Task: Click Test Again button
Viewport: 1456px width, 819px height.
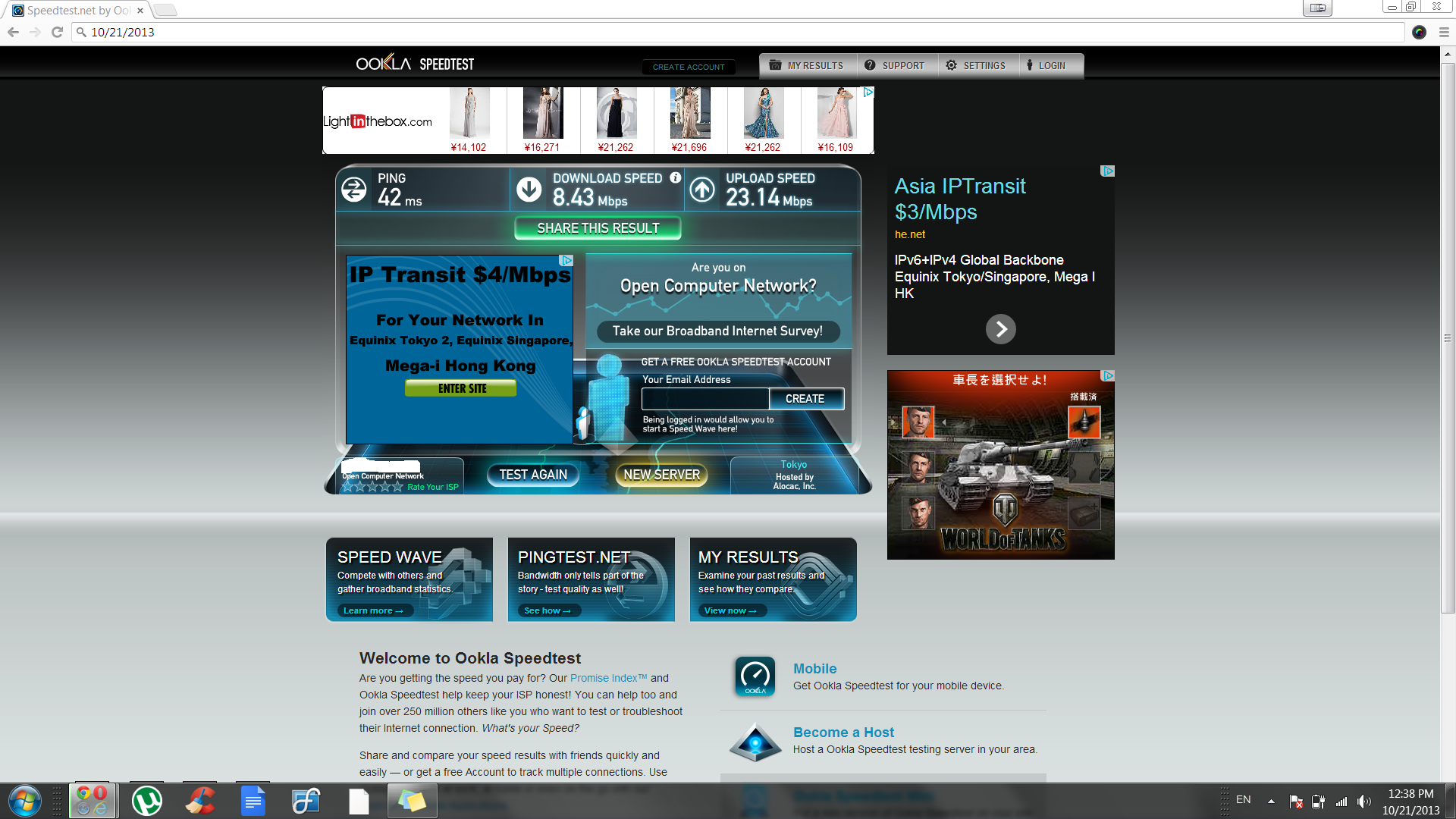Action: [533, 475]
